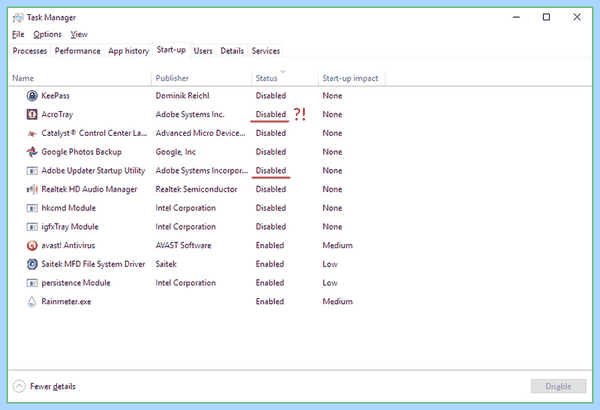Click Enabled status of Saitek MFD driver

(270, 264)
